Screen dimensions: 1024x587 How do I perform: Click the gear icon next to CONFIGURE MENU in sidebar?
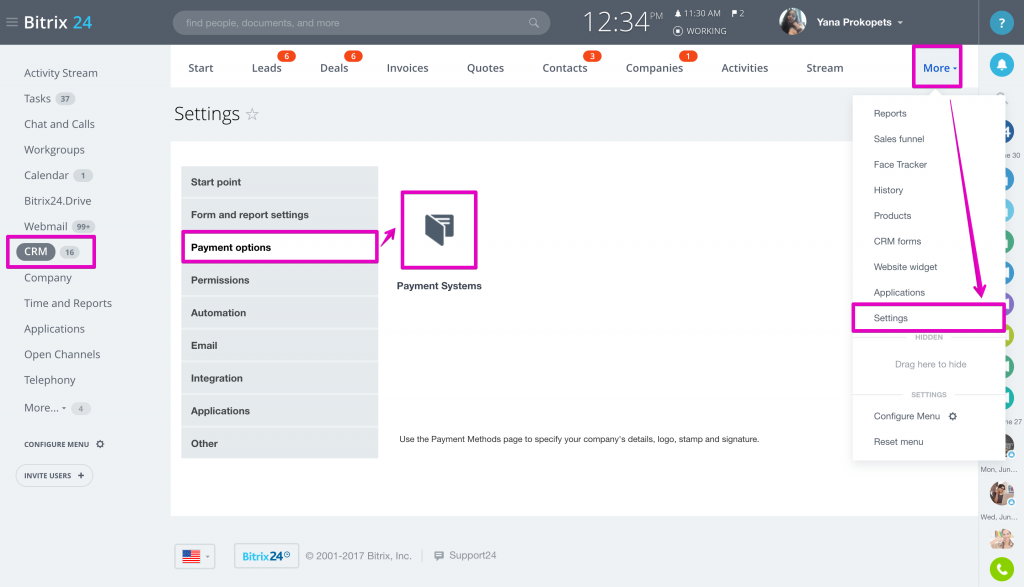point(100,444)
